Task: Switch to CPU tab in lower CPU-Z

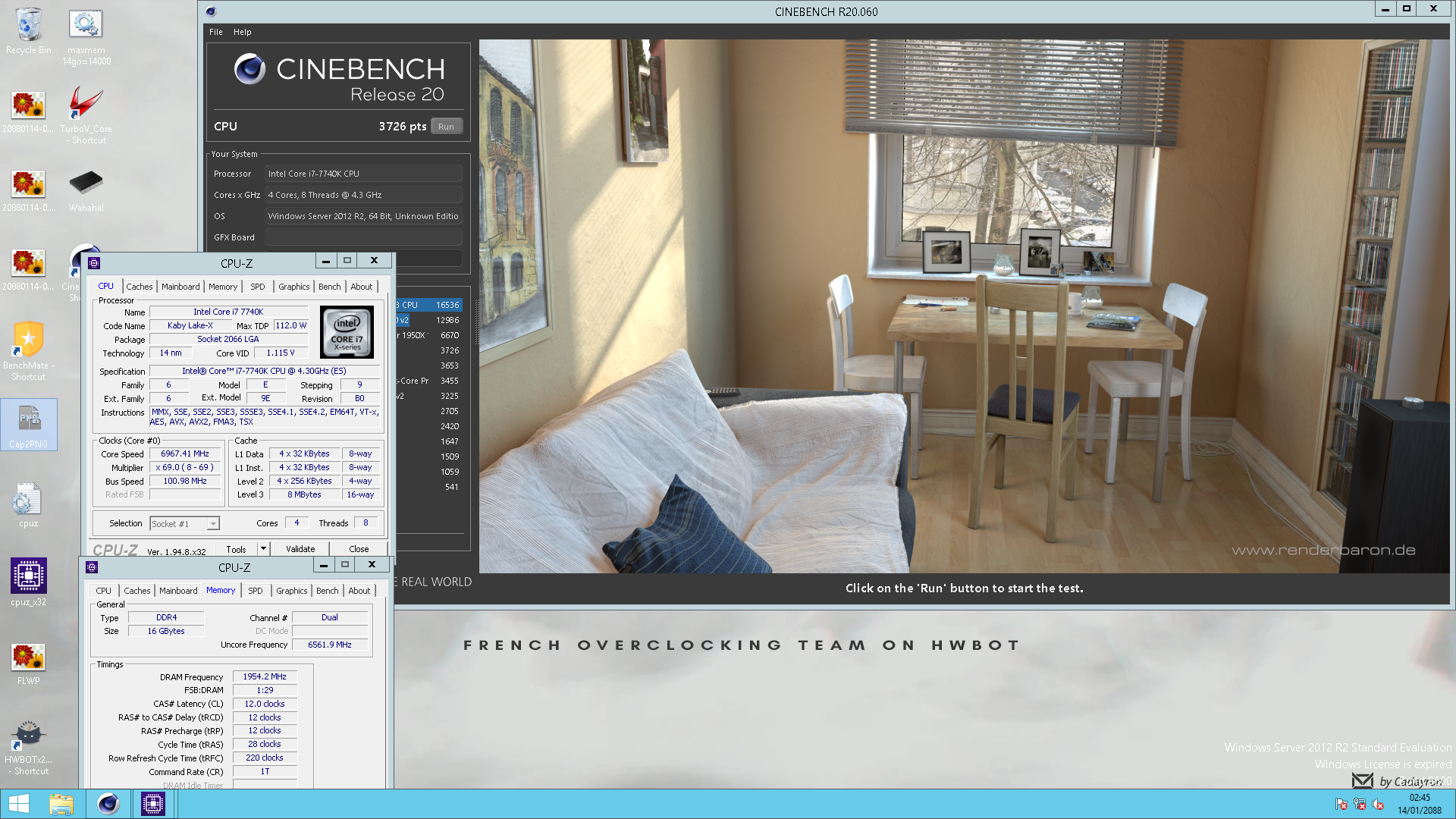Action: [104, 591]
